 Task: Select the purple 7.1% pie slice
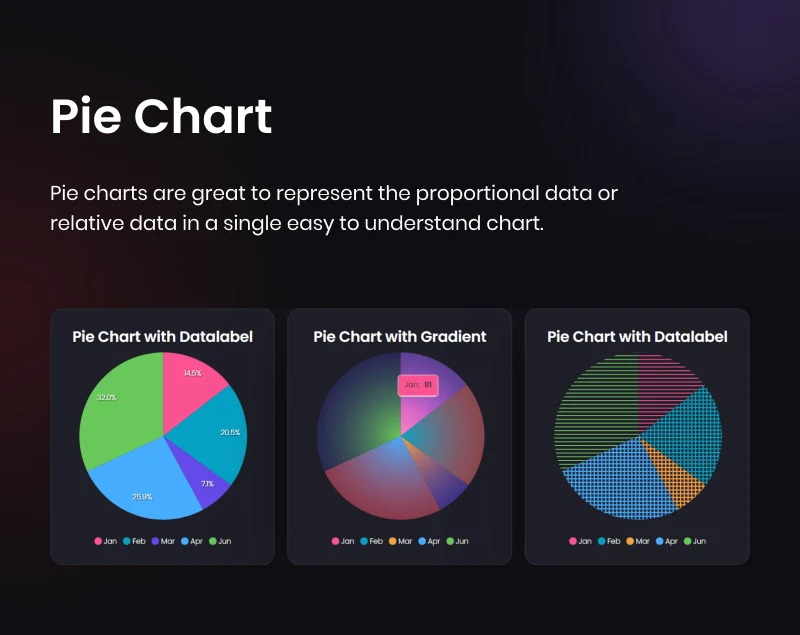click(204, 482)
